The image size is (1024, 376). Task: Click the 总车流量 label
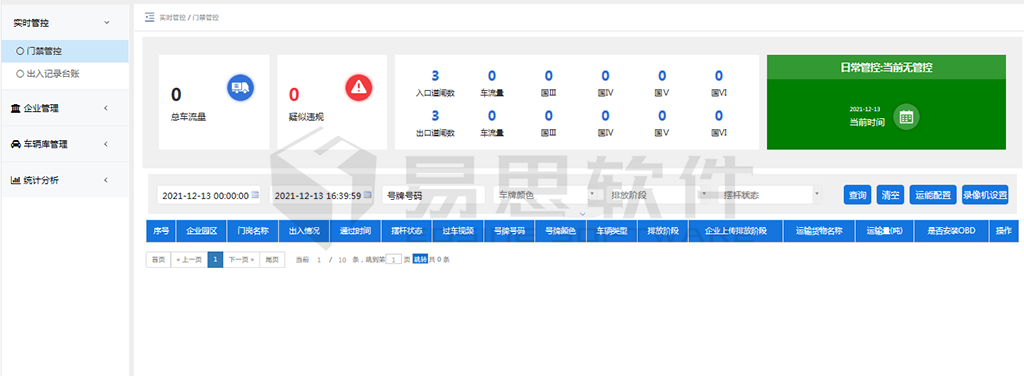189,118
